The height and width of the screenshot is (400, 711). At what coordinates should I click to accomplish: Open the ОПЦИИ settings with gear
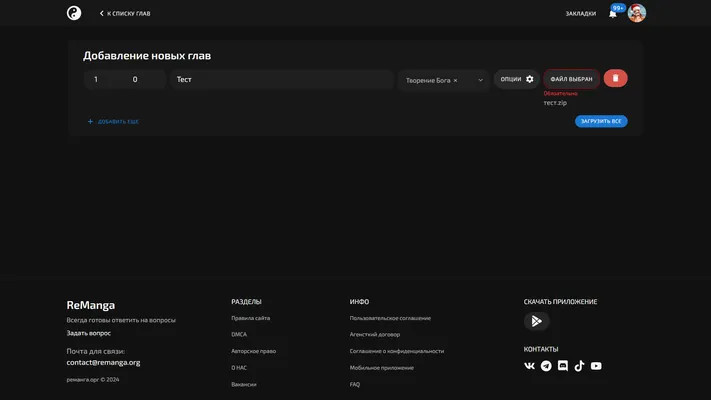pos(516,79)
